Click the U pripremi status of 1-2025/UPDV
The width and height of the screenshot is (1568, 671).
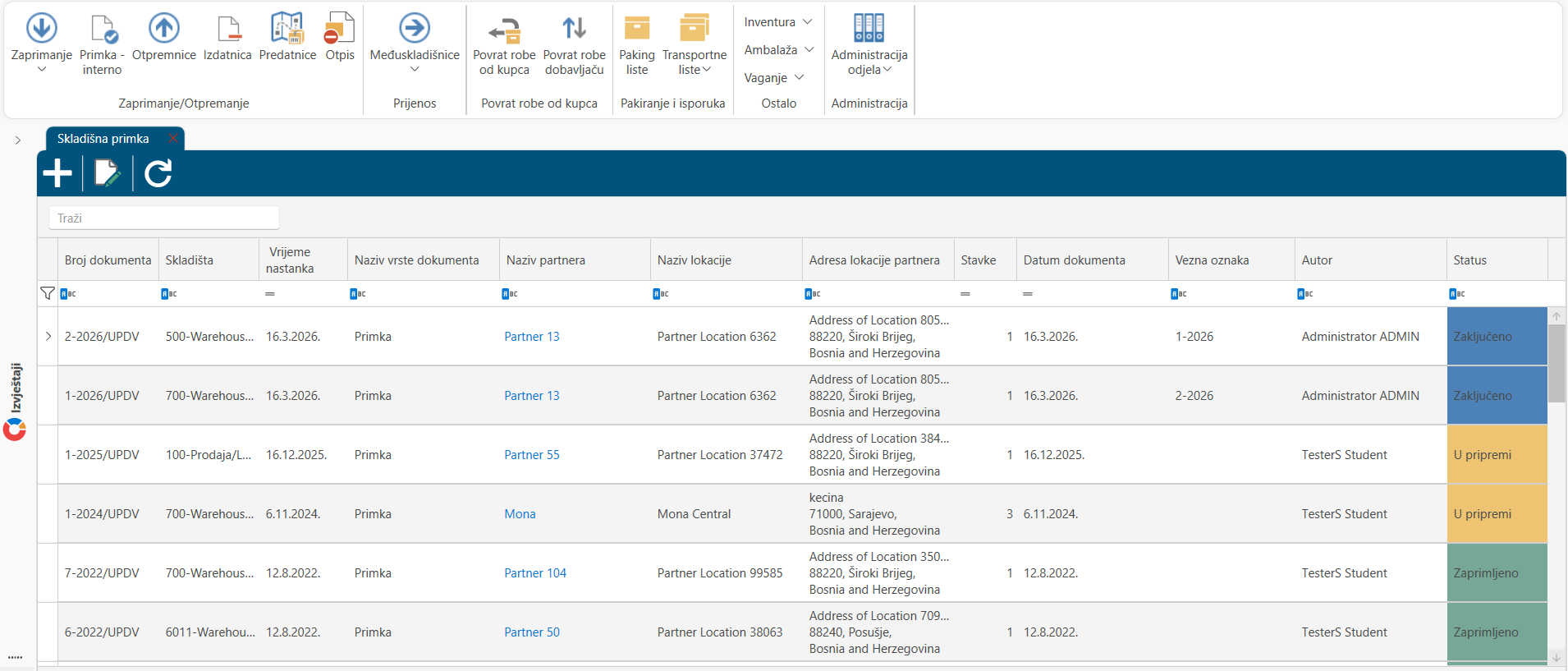pos(1497,454)
